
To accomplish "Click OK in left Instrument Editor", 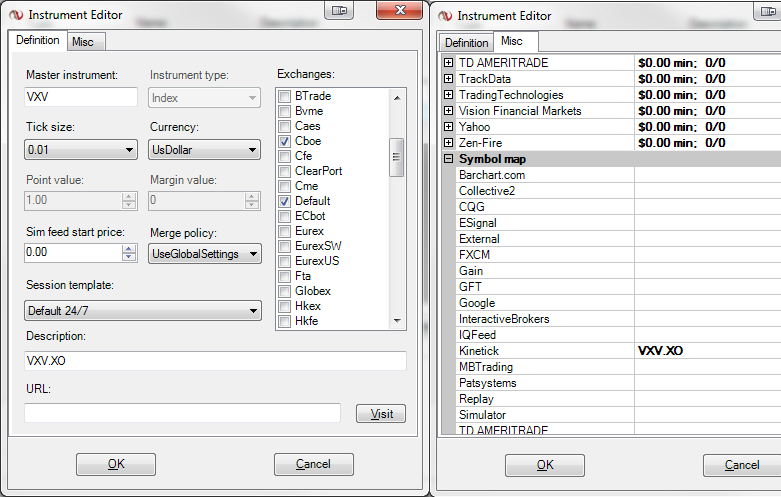I will [x=116, y=464].
